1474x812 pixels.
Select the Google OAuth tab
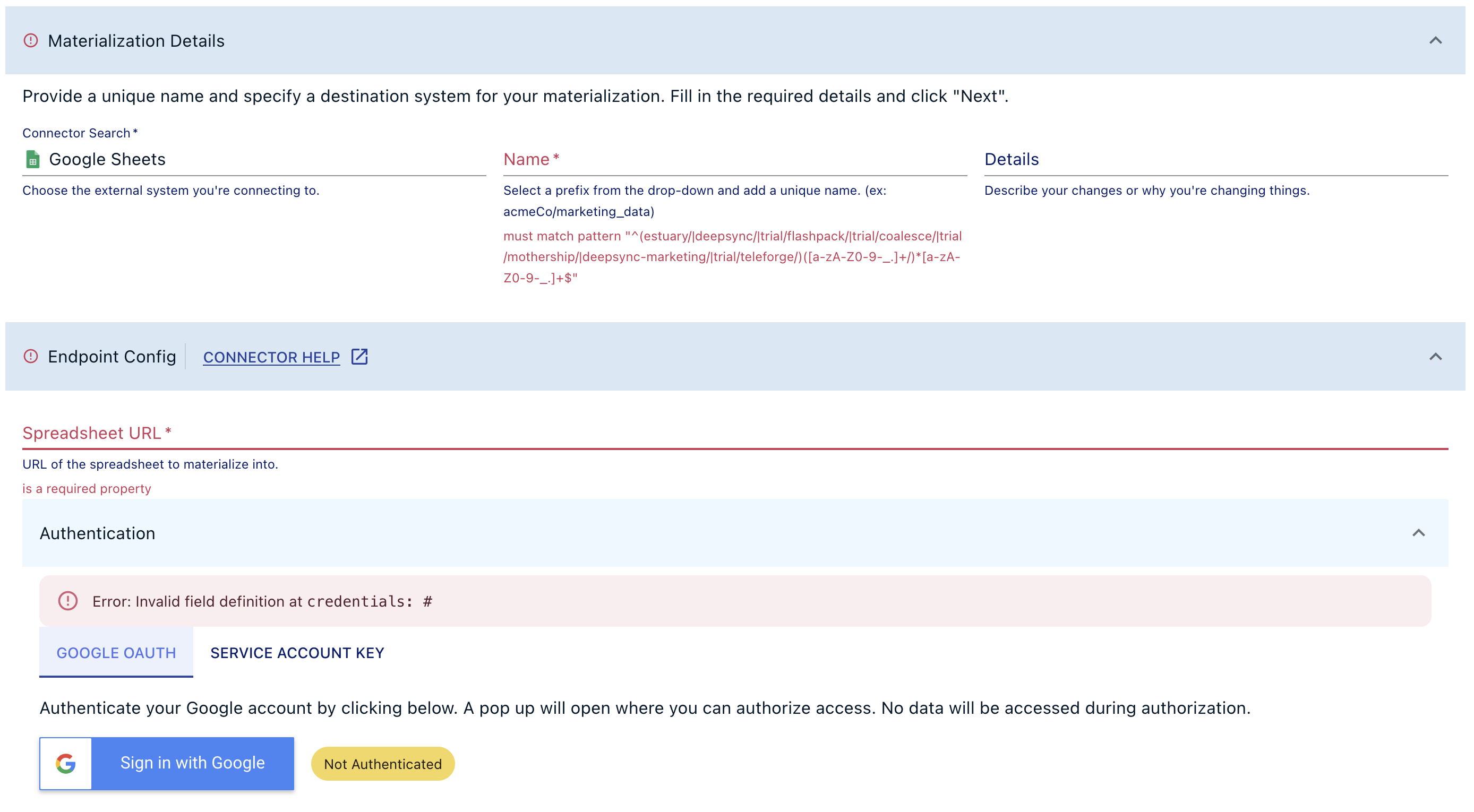point(116,652)
